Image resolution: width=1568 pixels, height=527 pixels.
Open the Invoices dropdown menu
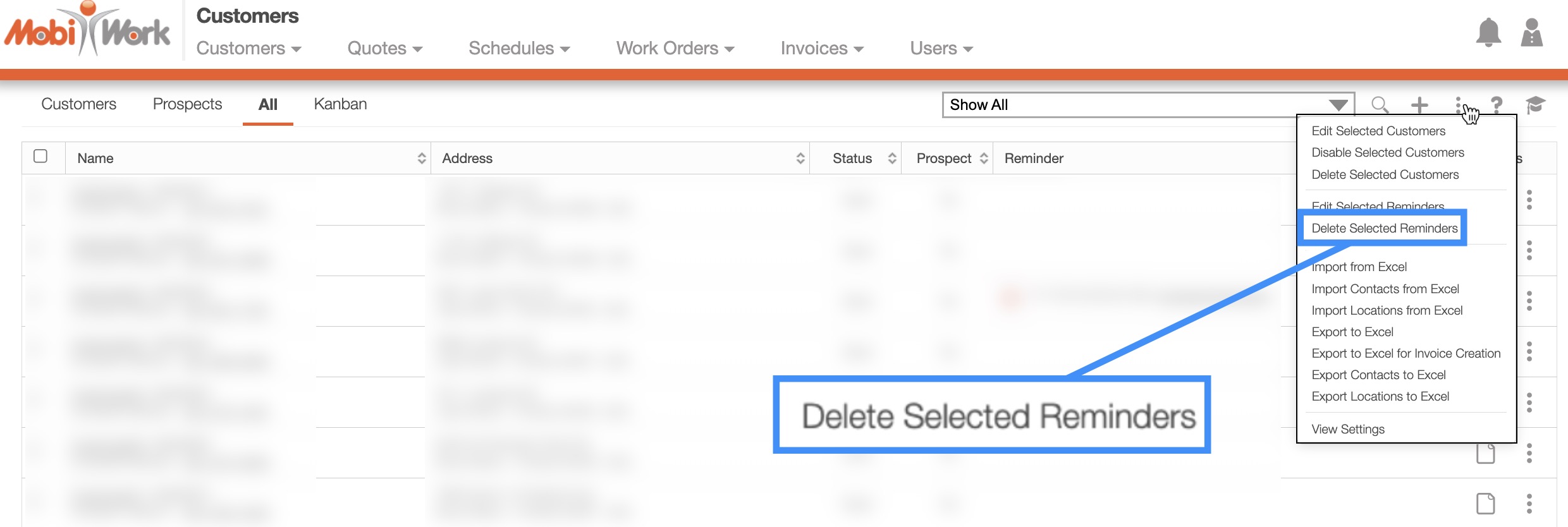(821, 49)
